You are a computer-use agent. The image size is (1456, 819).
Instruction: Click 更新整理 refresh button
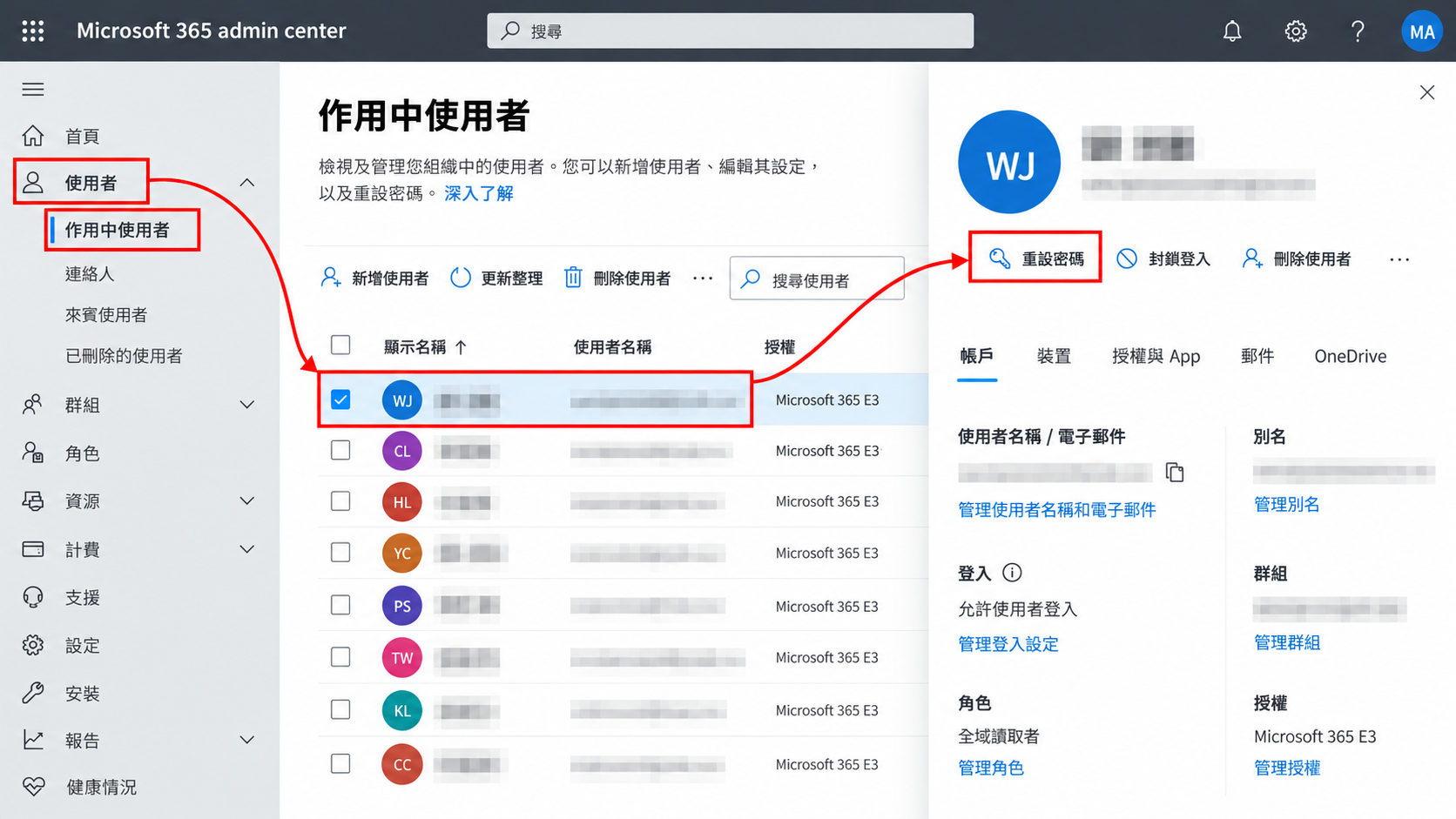coord(496,279)
